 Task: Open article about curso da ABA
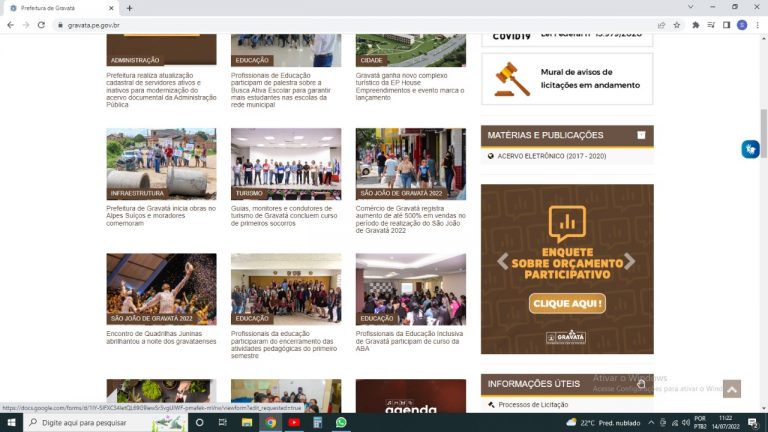point(409,341)
